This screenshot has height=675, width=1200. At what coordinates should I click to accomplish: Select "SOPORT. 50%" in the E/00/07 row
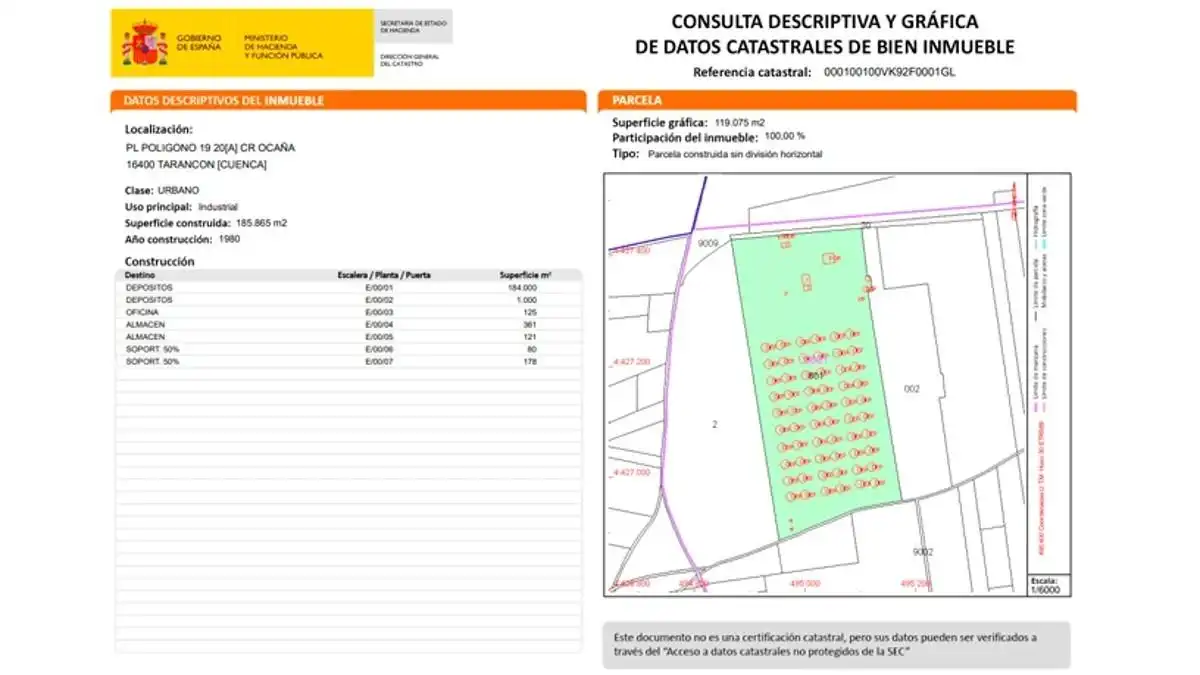pos(152,361)
